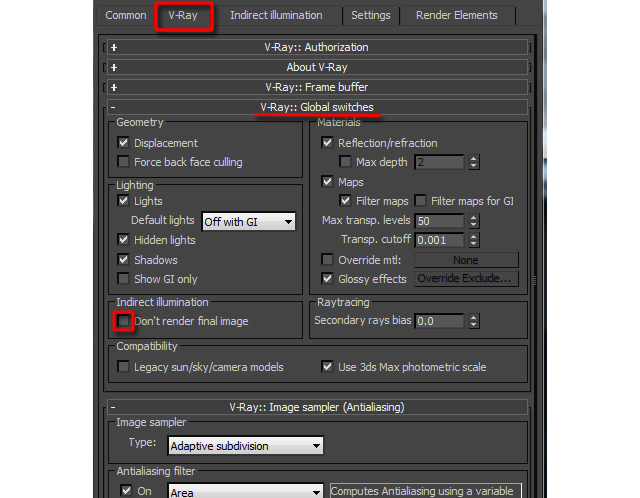
Task: Open the Area antialiasing filter dropdown
Action: coord(245,491)
